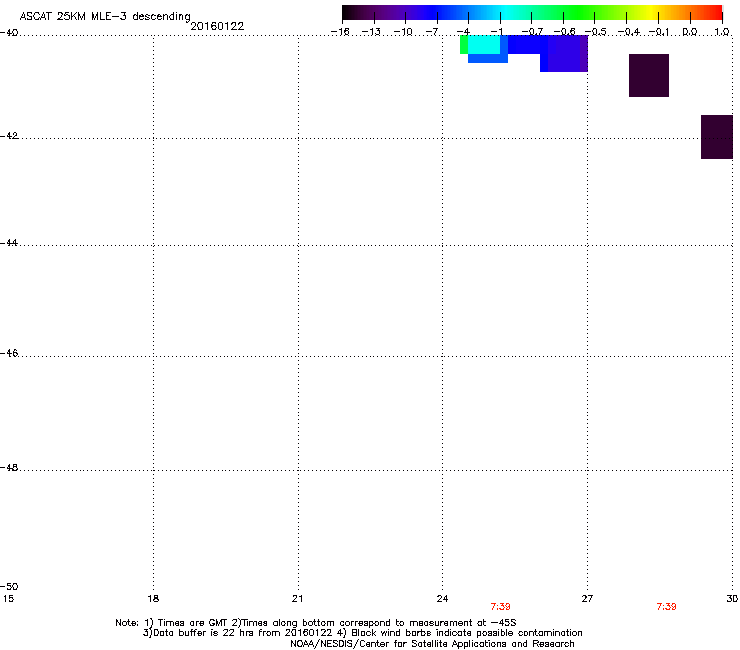Click the note line starting 'Note: 1) Times are GMT'
Image resolution: width=740 pixels, height=650 pixels.
point(316,623)
